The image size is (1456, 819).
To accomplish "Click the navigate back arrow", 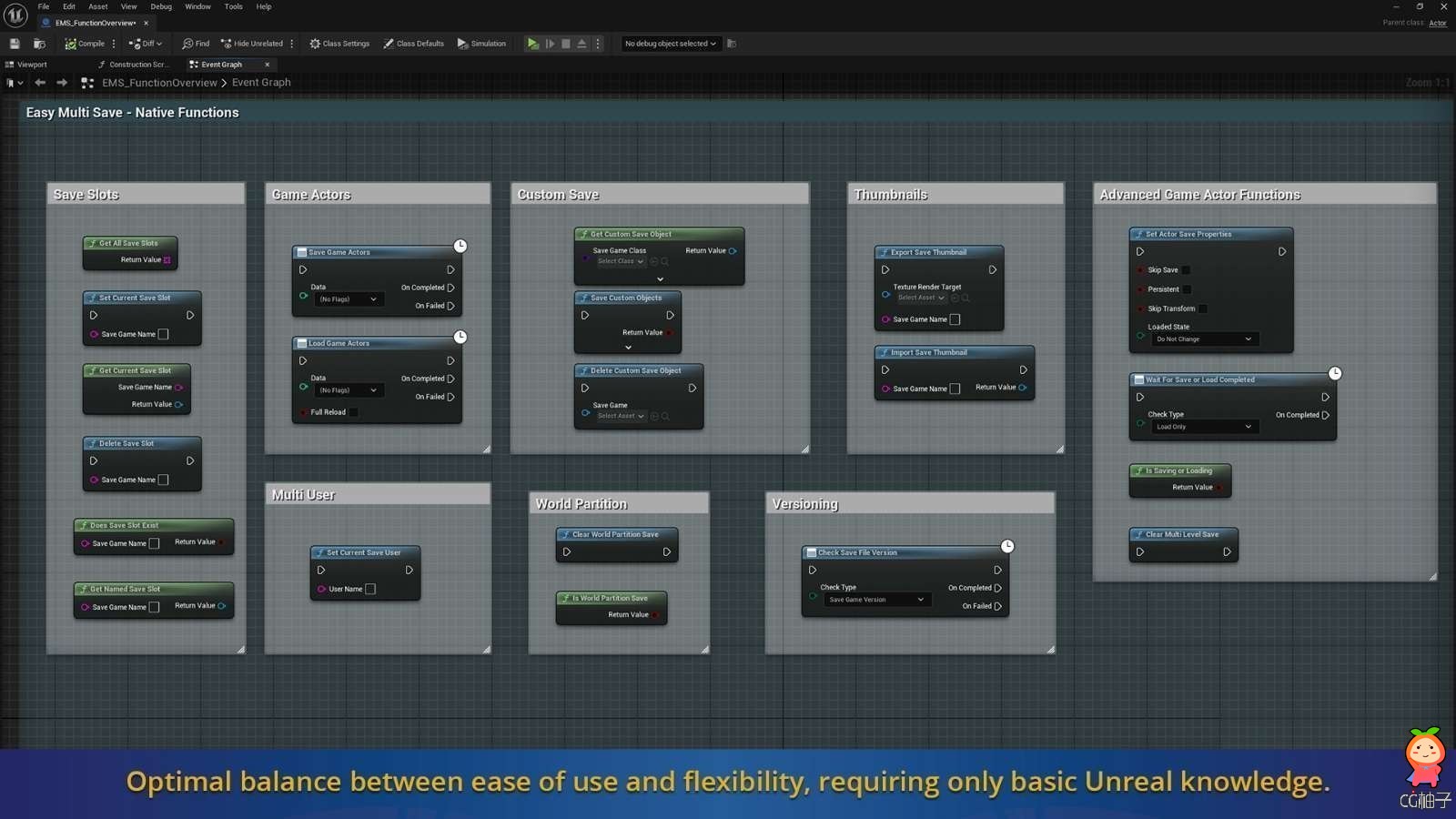I will tap(40, 83).
